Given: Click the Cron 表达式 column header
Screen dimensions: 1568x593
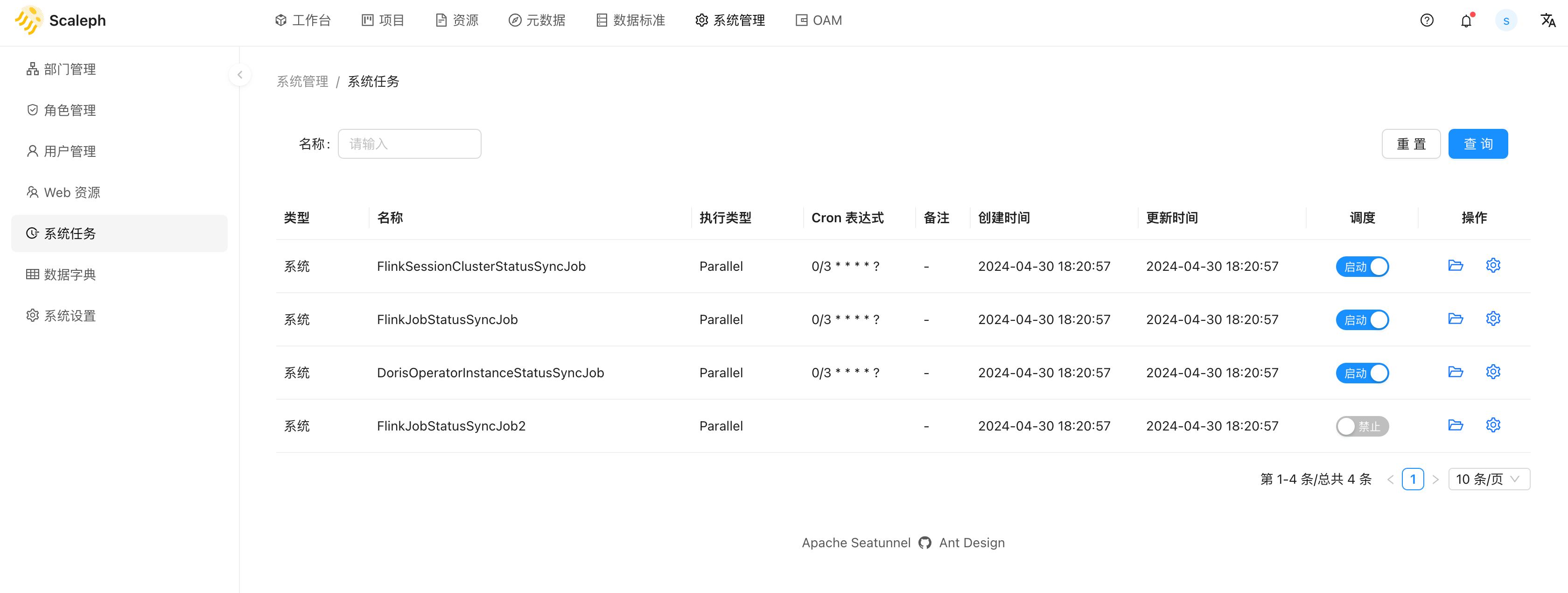Looking at the screenshot, I should click(847, 218).
